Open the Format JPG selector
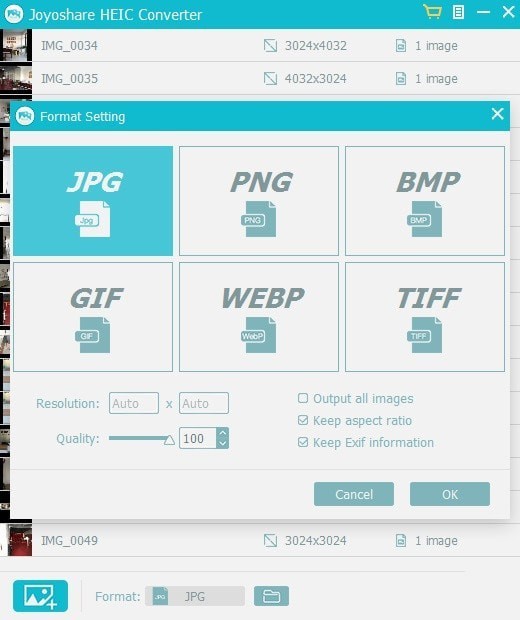Viewport: 520px width, 620px height. click(195, 596)
